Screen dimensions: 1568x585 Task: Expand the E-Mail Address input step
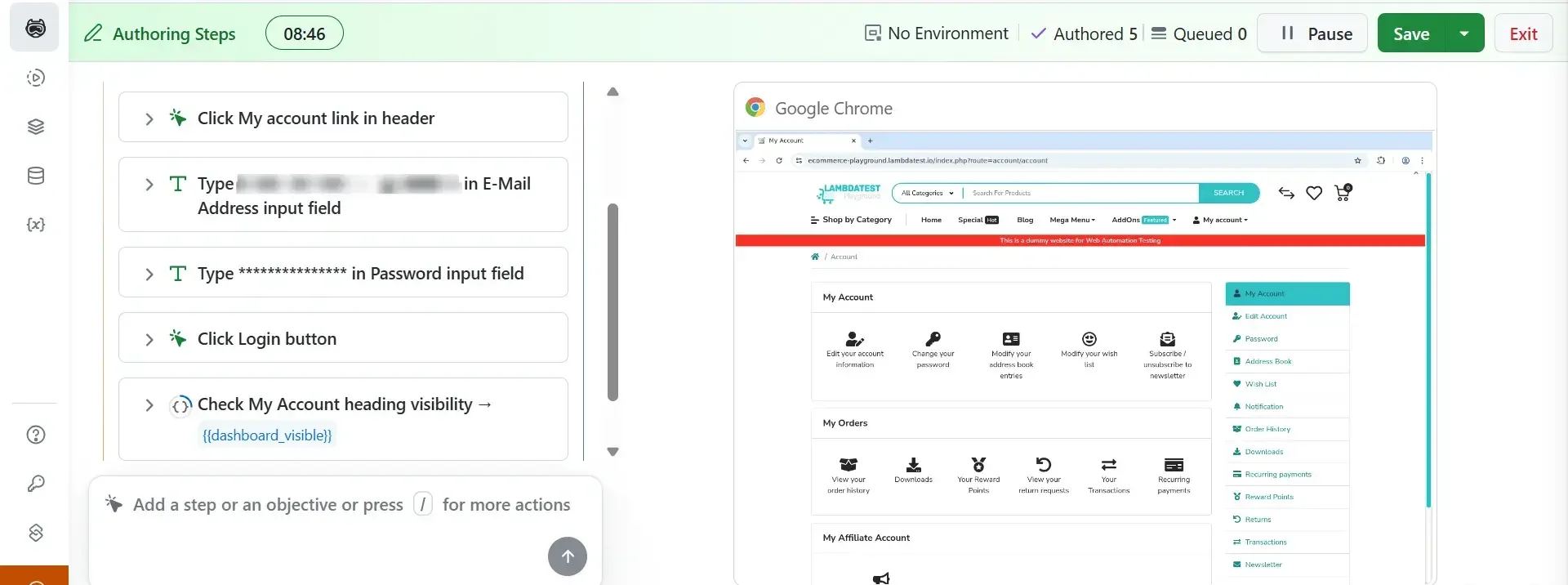coord(149,185)
